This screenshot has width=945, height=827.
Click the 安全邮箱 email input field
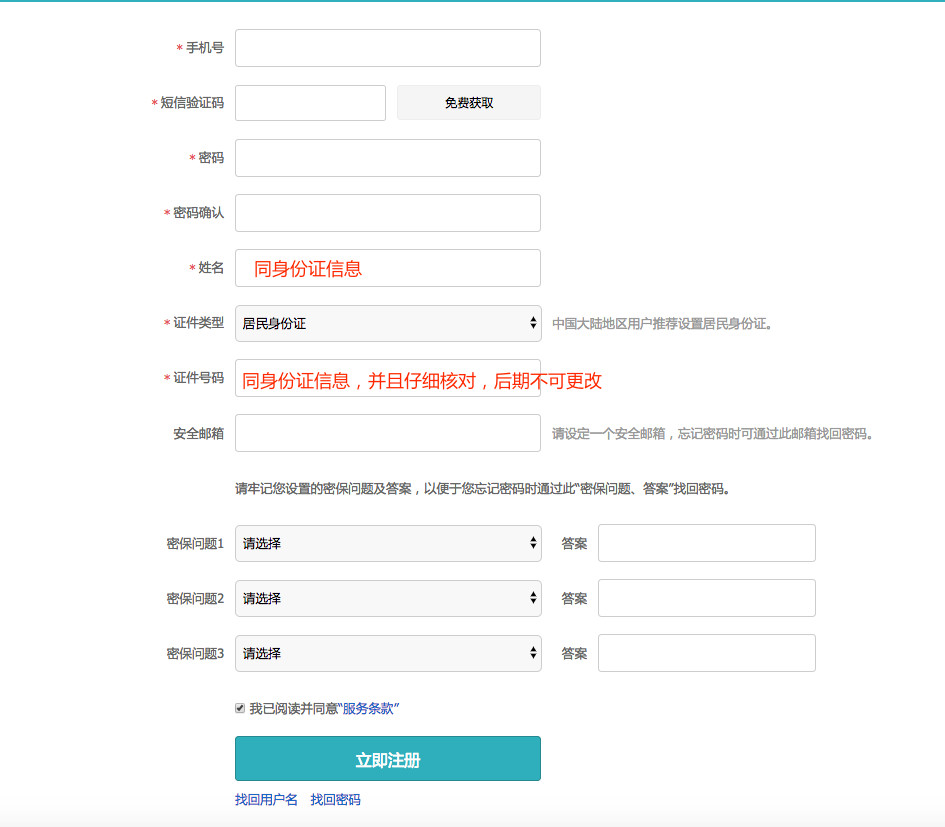click(x=387, y=432)
